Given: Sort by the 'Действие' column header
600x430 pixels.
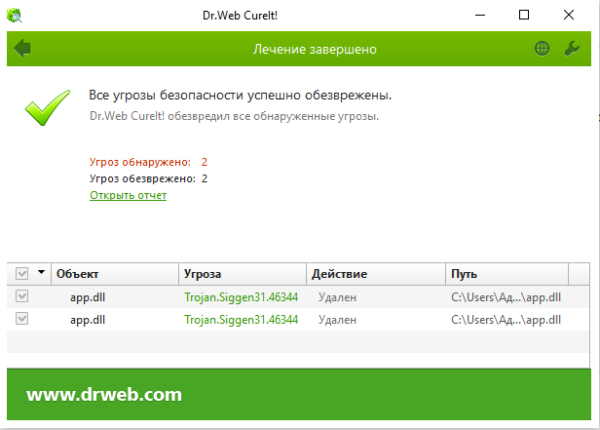Looking at the screenshot, I should click(376, 274).
